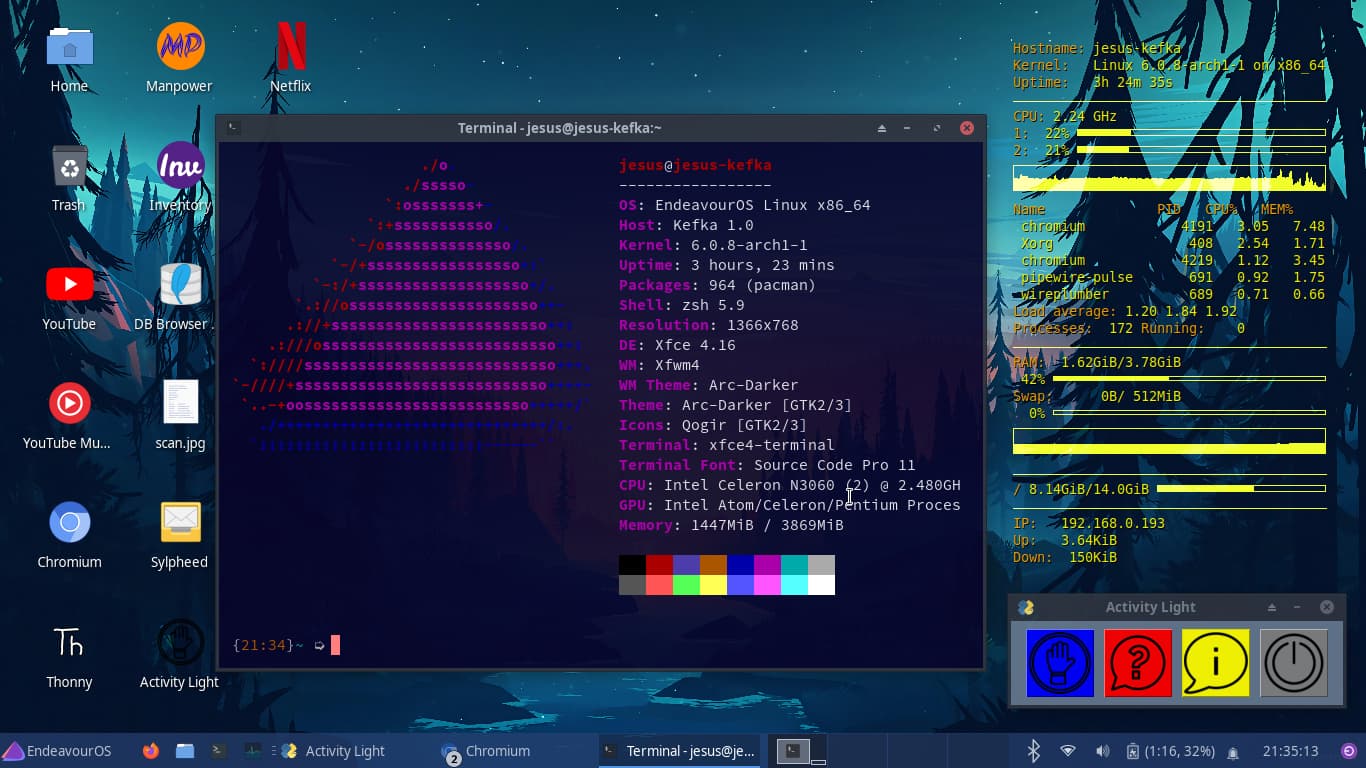Launch the Inventory desktop shortcut
The height and width of the screenshot is (768, 1366).
pyautogui.click(x=180, y=177)
